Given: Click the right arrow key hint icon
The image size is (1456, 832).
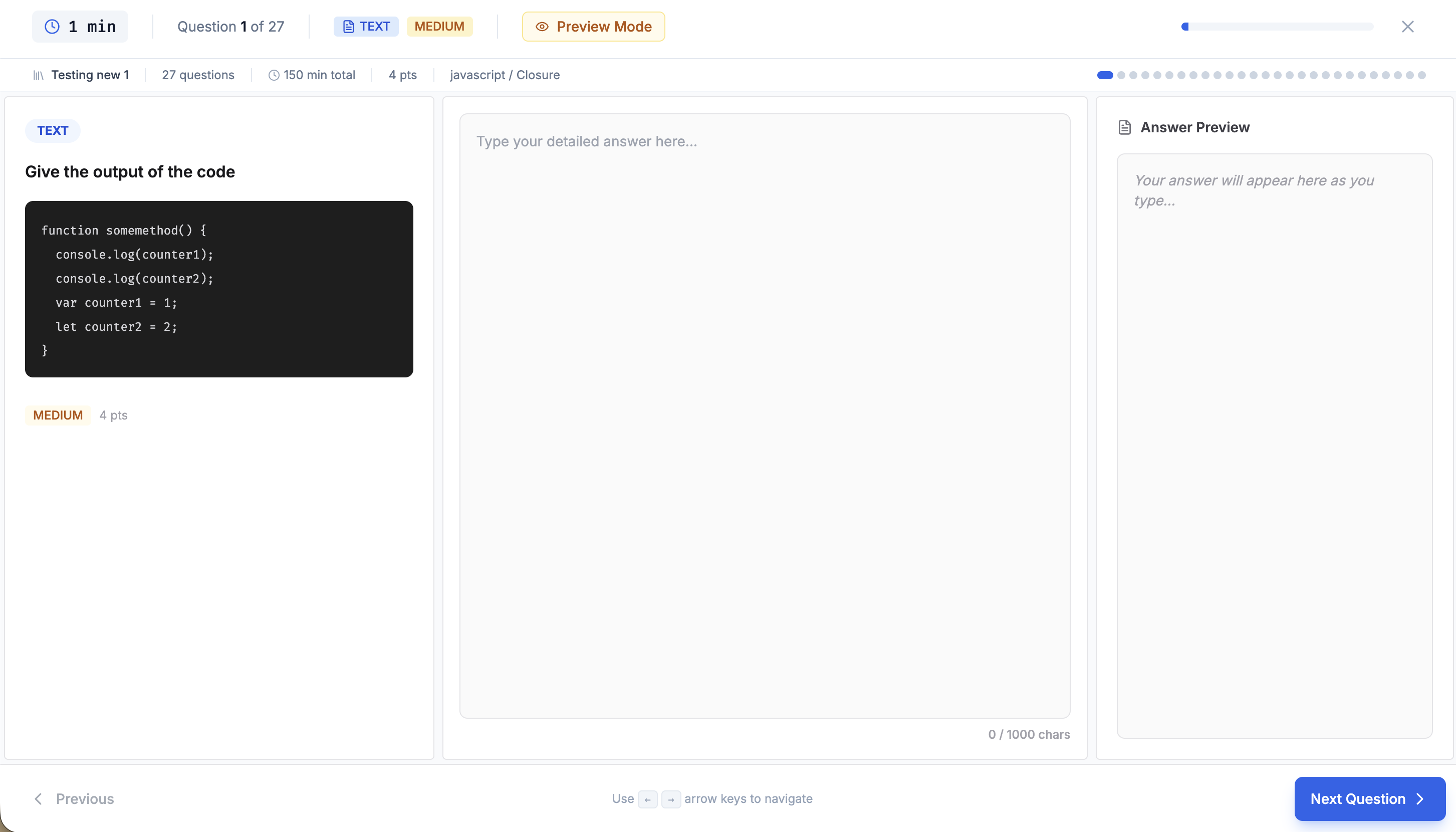Looking at the screenshot, I should pyautogui.click(x=670, y=799).
